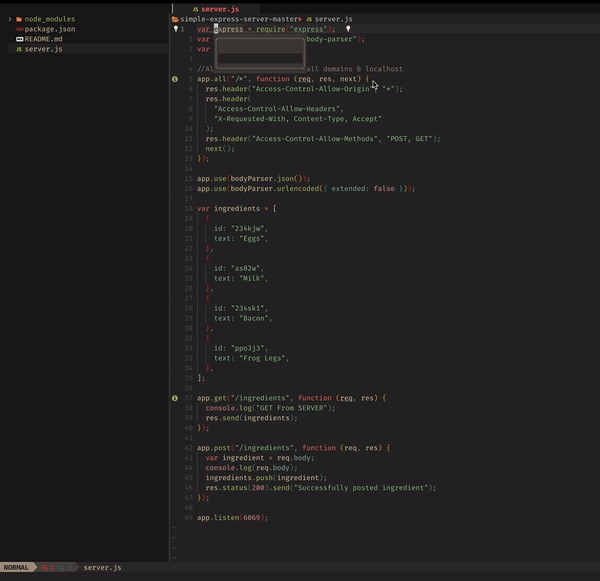Image resolution: width=600 pixels, height=581 pixels.
Task: Click the id "234kjw" value
Action: 248,228
